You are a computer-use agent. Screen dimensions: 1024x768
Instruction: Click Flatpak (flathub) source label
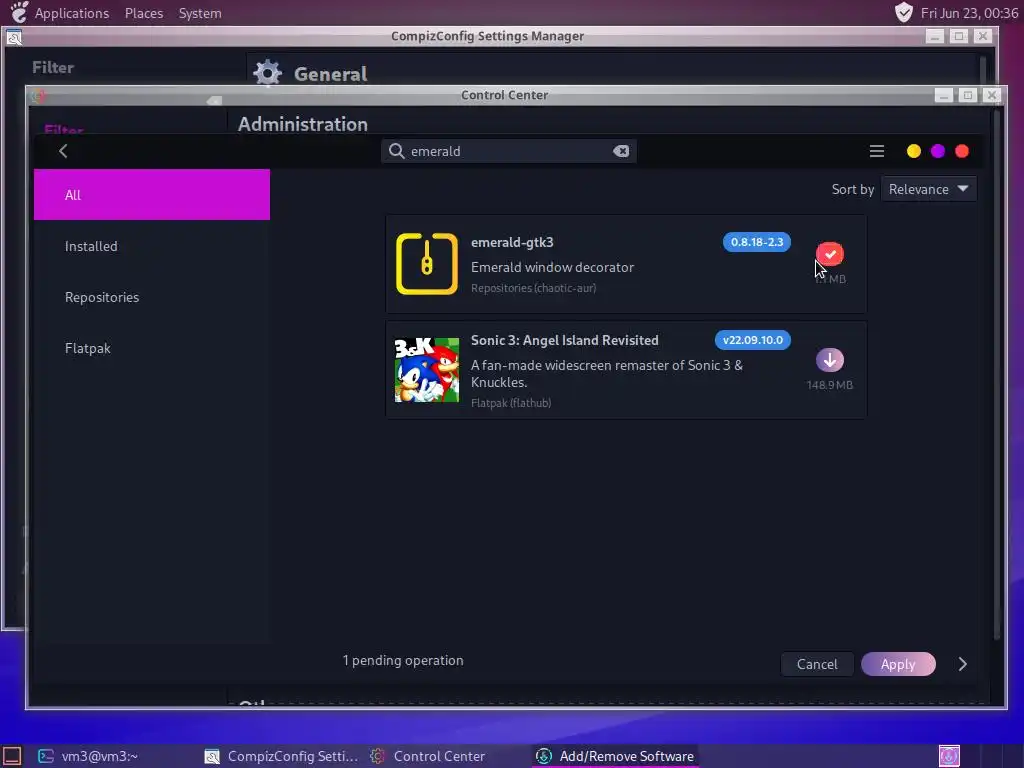pyautogui.click(x=511, y=403)
